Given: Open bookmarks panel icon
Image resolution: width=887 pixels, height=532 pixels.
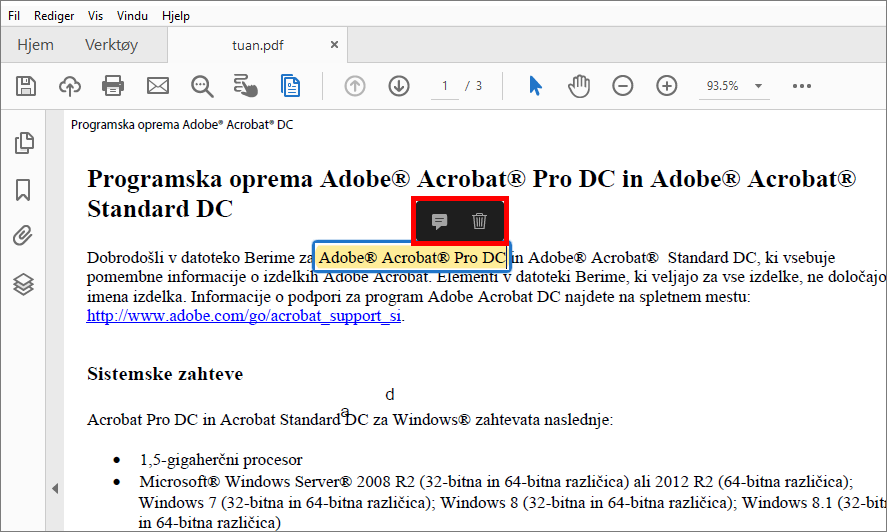Looking at the screenshot, I should point(23,190).
